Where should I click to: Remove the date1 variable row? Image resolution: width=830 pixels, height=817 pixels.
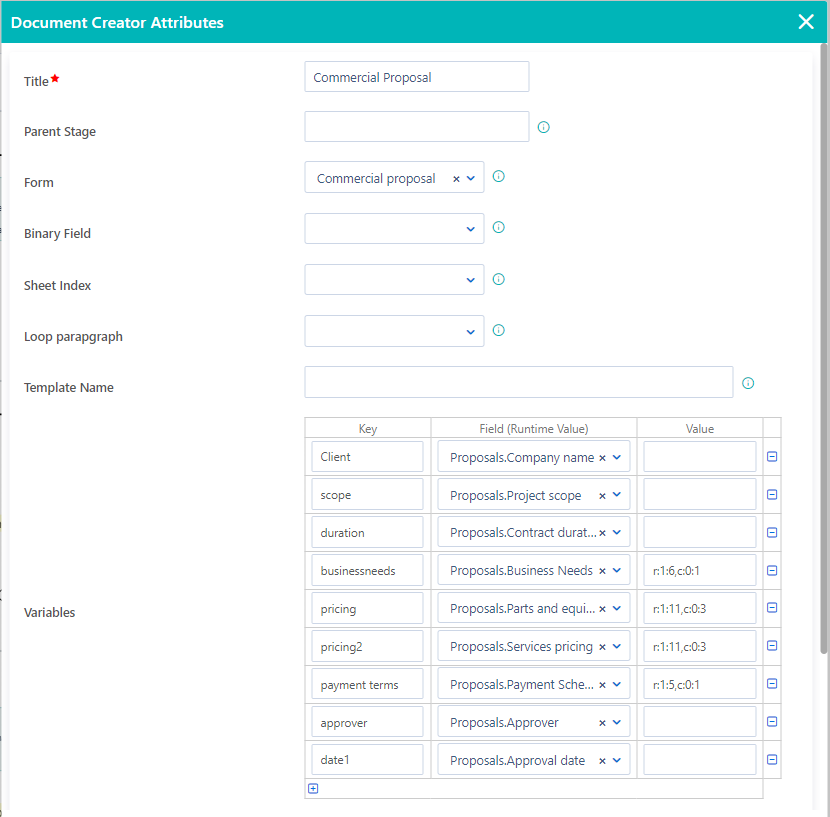[x=772, y=760]
